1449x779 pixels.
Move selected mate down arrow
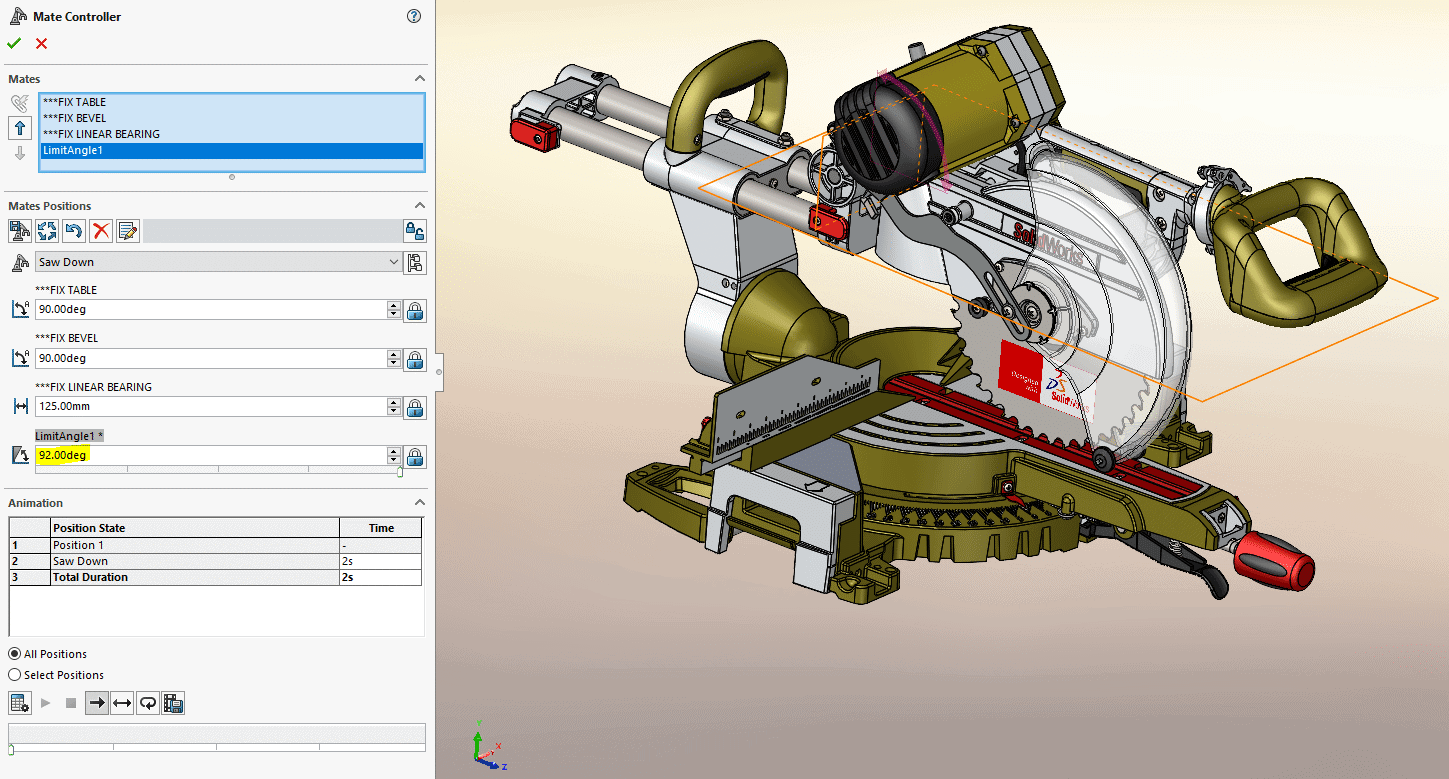tap(20, 153)
